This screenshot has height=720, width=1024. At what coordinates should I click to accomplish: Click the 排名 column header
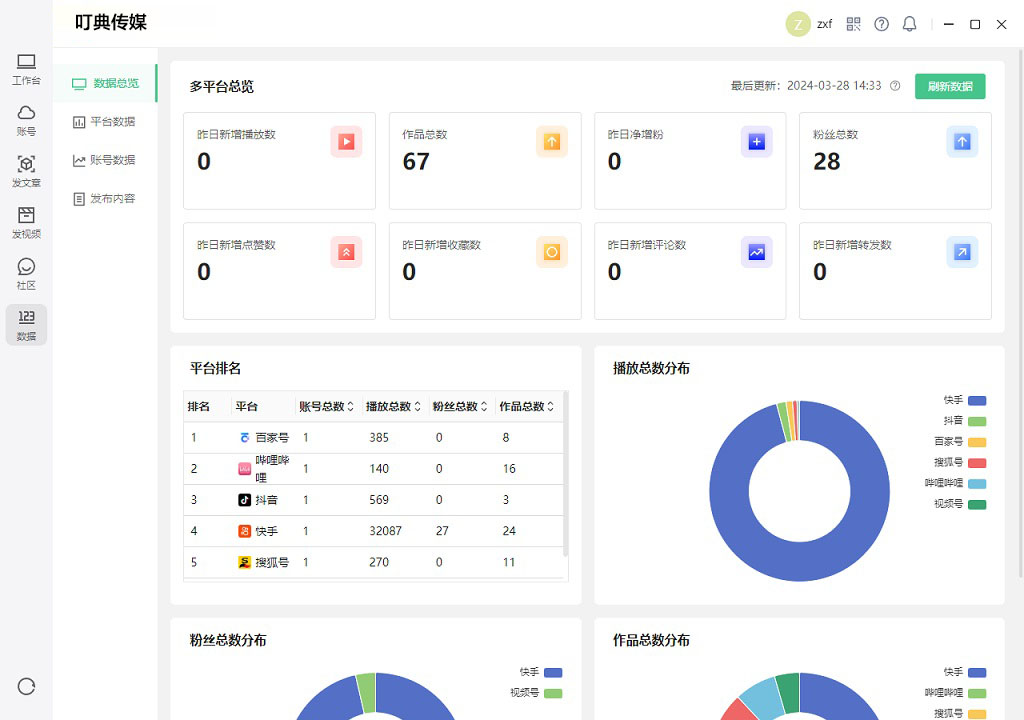pos(199,406)
